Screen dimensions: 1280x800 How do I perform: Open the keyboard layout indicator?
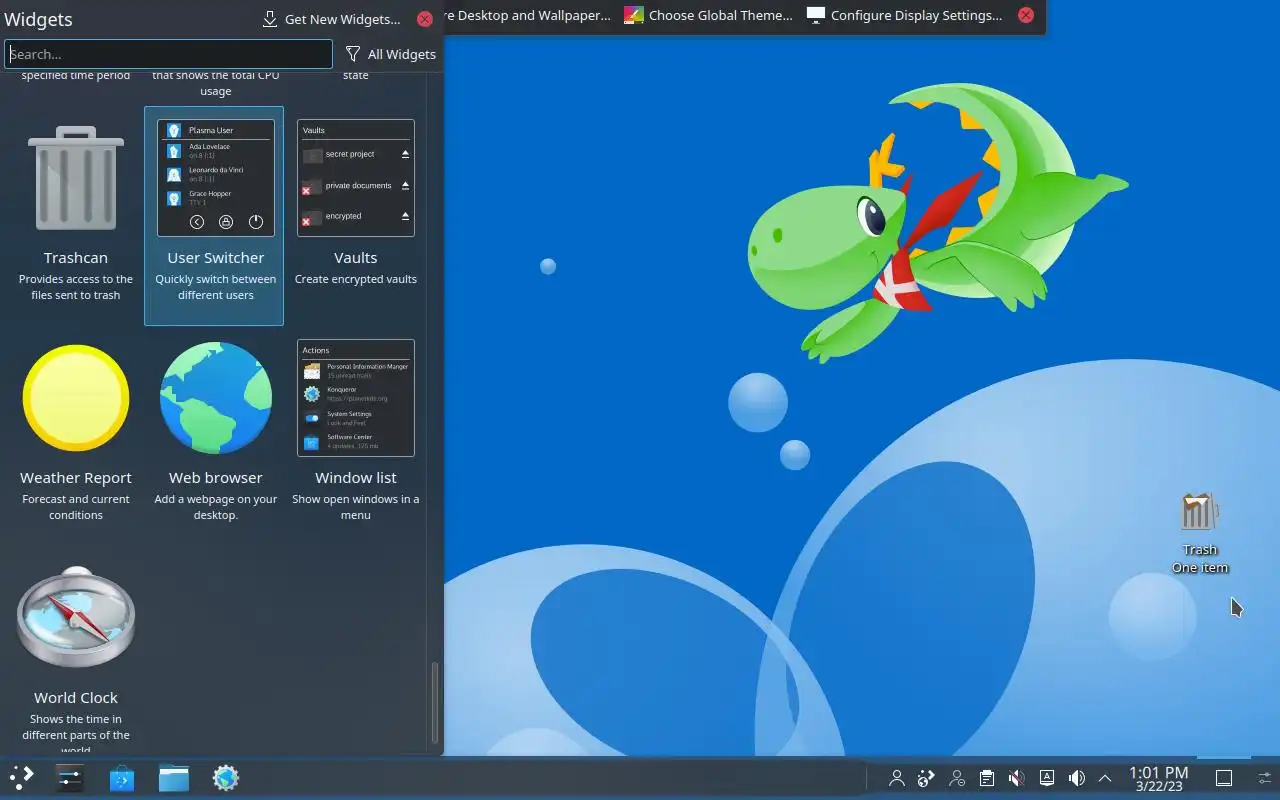(x=1047, y=778)
